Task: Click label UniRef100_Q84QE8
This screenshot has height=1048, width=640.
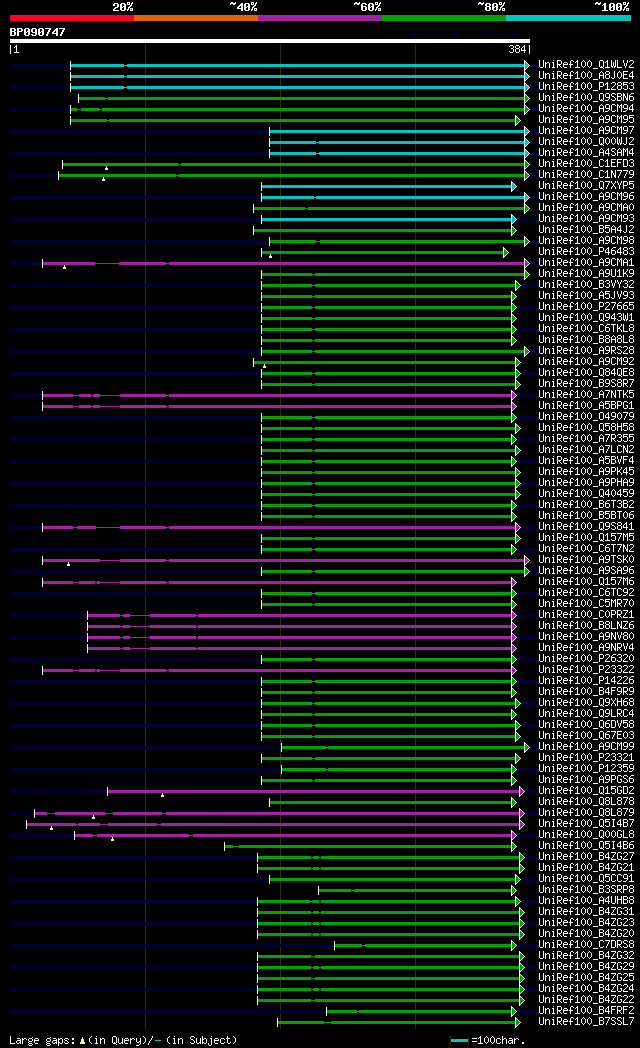Action: (x=586, y=373)
